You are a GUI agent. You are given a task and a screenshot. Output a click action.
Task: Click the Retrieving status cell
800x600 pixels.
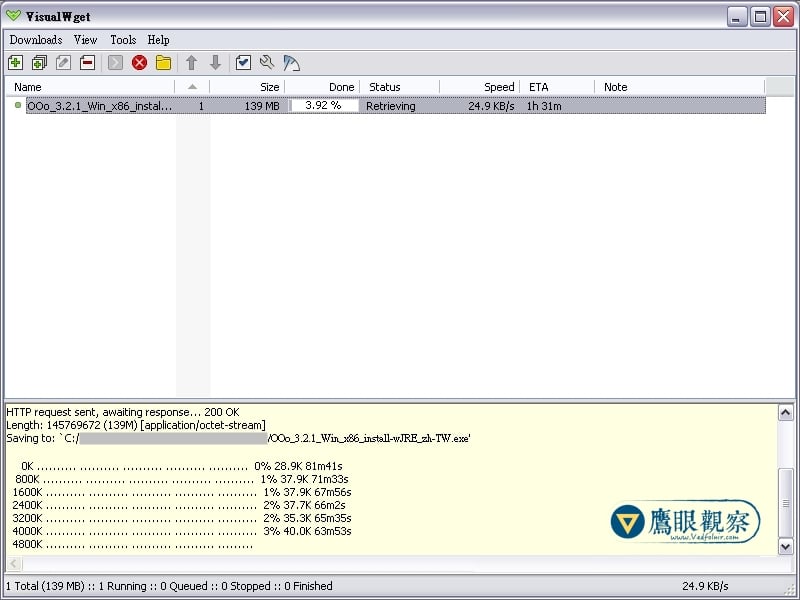point(391,106)
